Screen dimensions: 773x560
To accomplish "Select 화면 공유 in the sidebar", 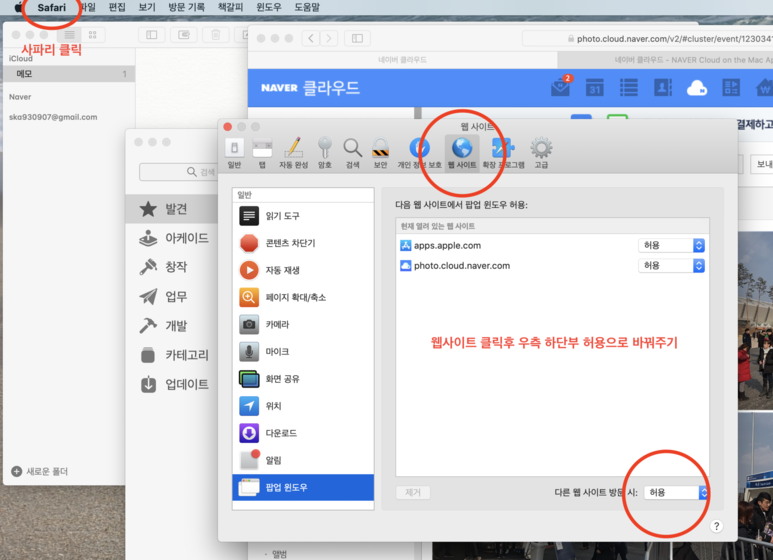I will (x=303, y=379).
